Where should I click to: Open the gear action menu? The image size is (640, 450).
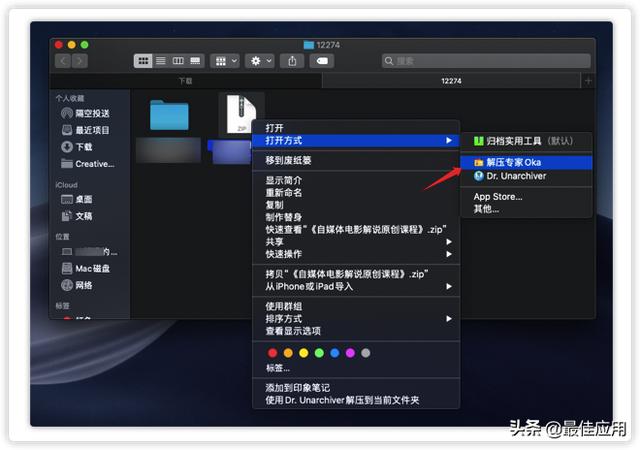click(x=260, y=61)
